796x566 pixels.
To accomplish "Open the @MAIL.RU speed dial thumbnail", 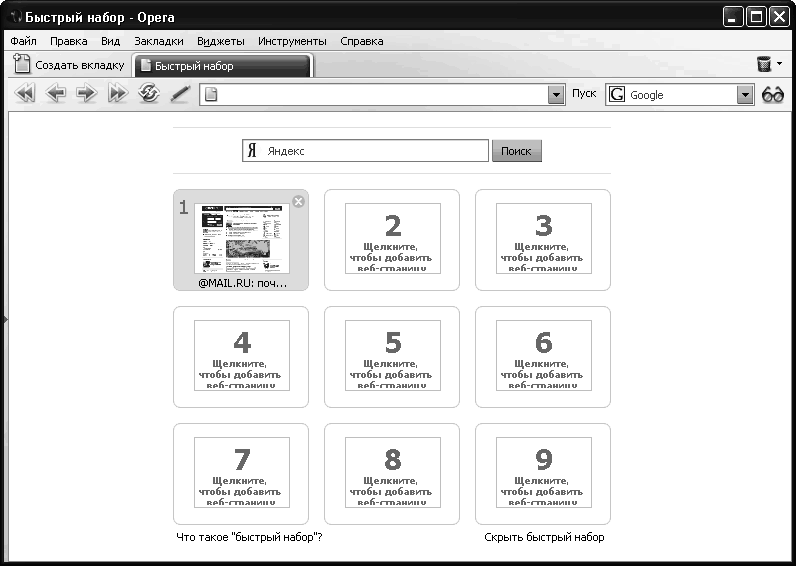I will tap(241, 238).
